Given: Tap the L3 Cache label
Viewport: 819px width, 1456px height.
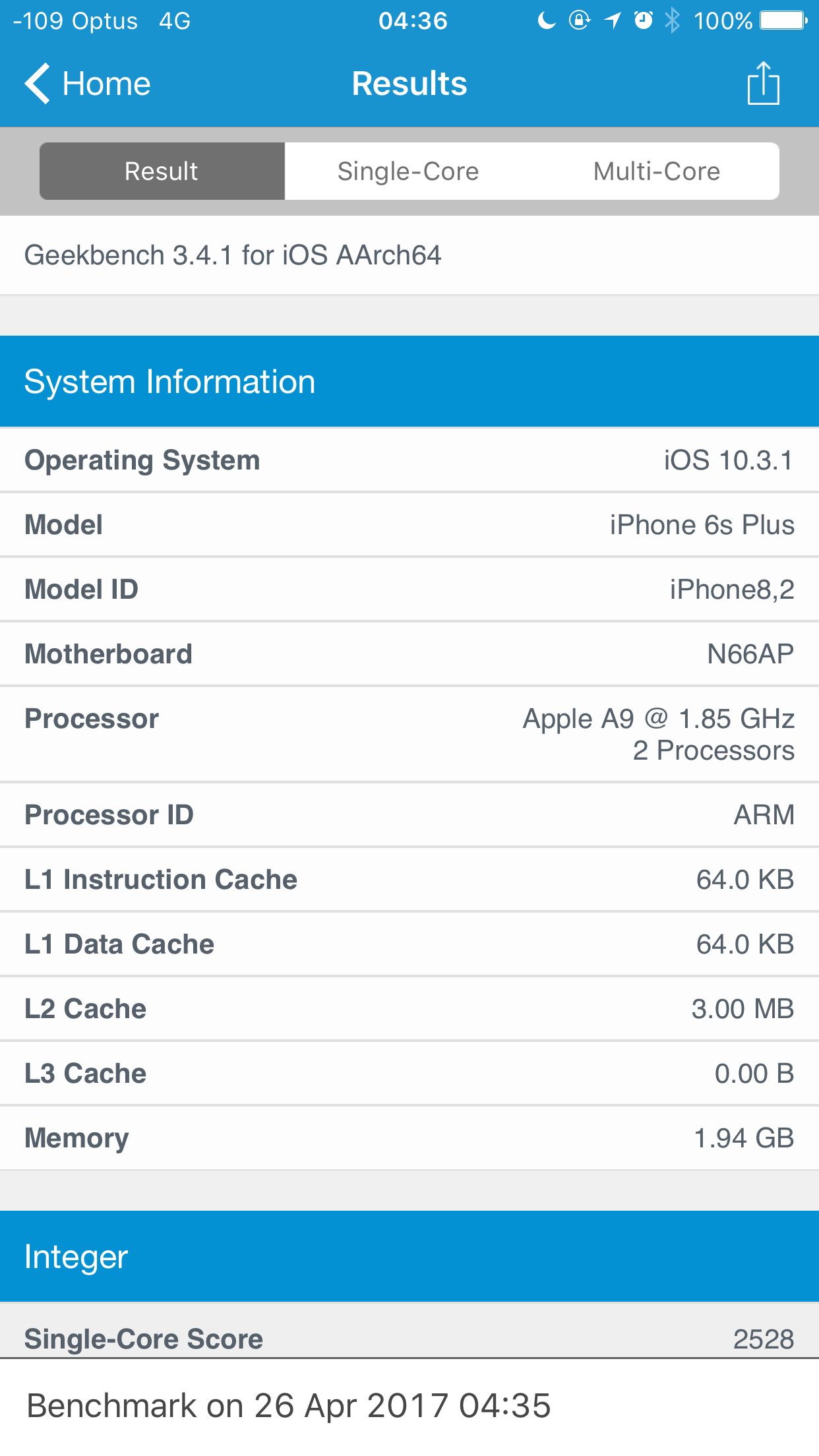Looking at the screenshot, I should point(86,1074).
